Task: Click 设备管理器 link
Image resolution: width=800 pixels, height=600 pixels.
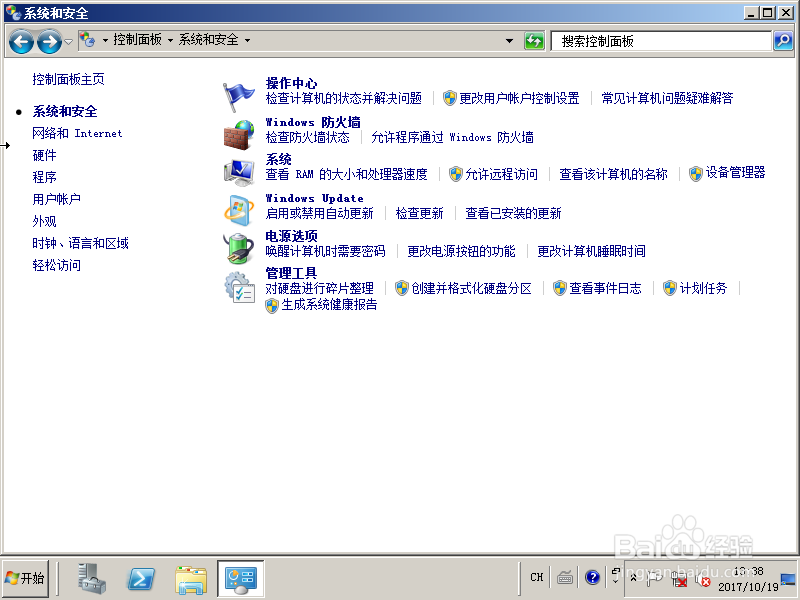Action: pos(735,172)
